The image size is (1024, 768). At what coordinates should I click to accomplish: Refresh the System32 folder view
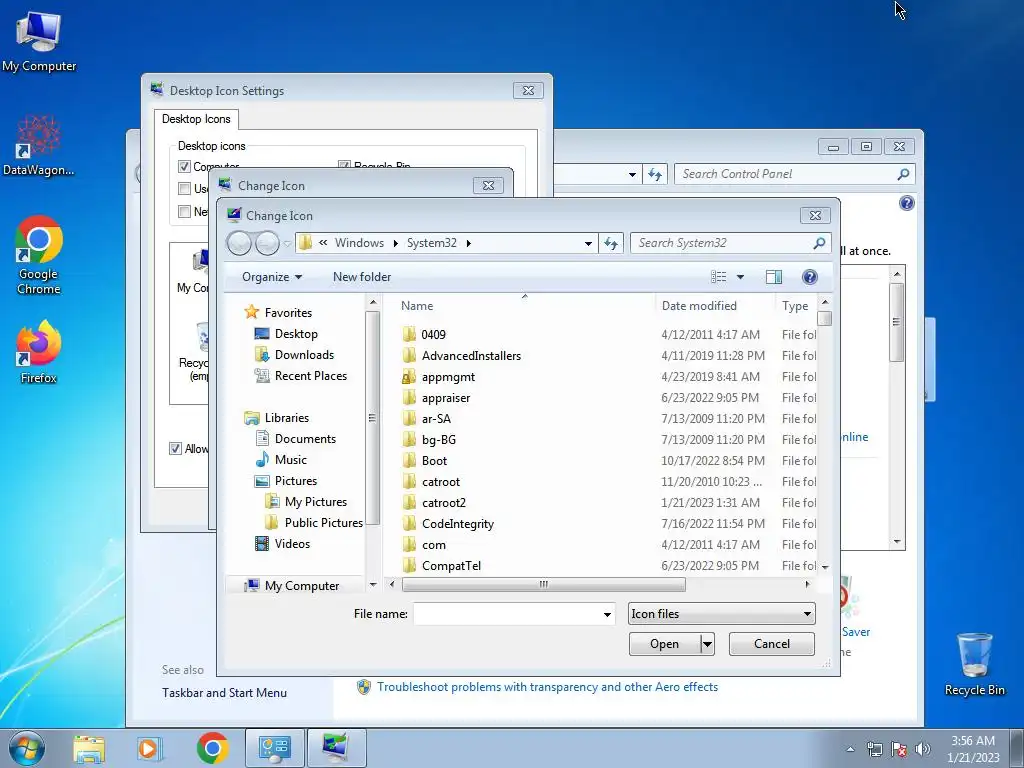coord(611,243)
